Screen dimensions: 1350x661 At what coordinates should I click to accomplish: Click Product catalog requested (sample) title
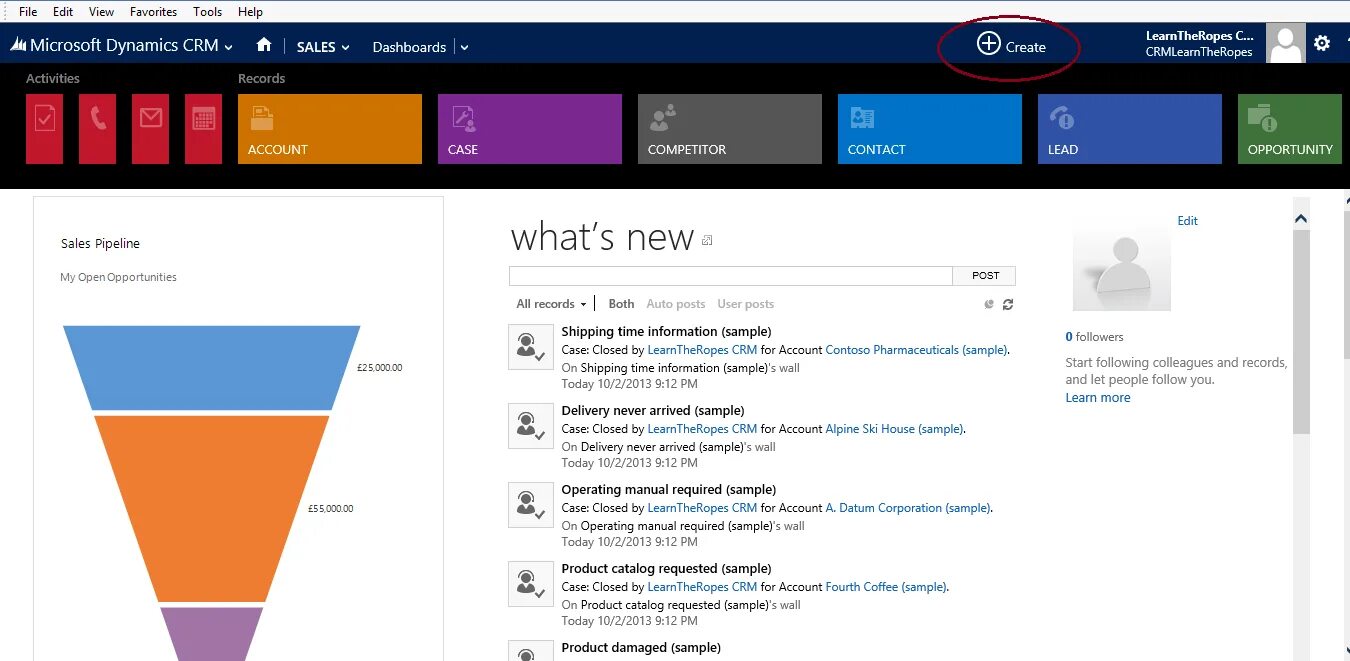coord(666,568)
